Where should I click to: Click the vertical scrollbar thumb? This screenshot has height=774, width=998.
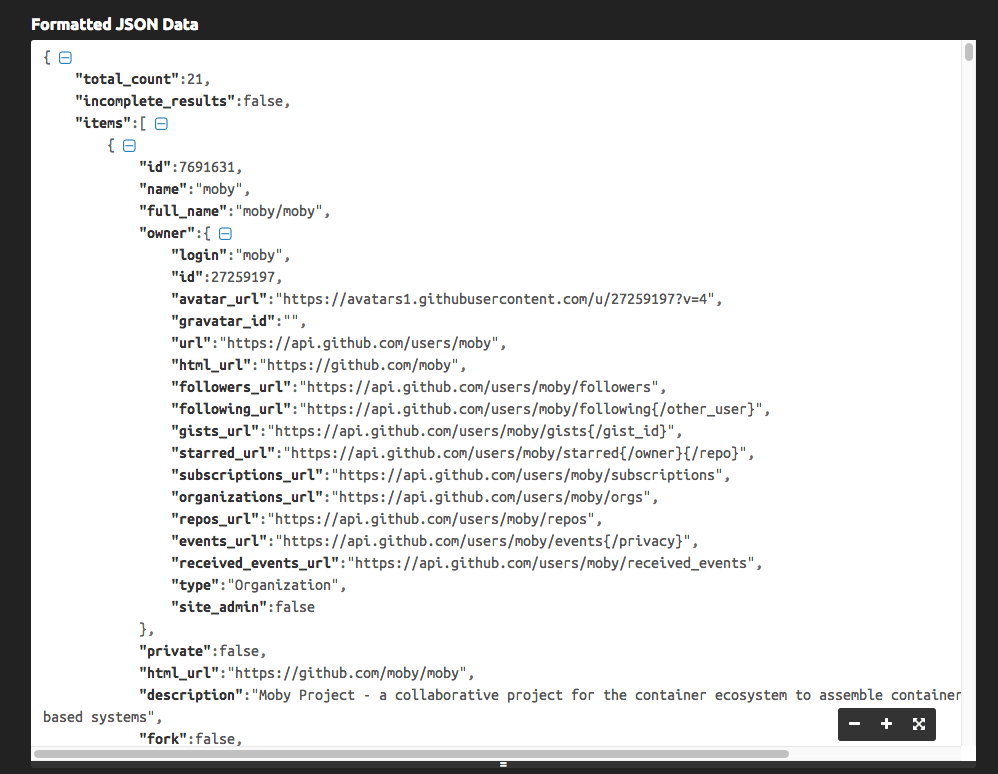(x=969, y=52)
